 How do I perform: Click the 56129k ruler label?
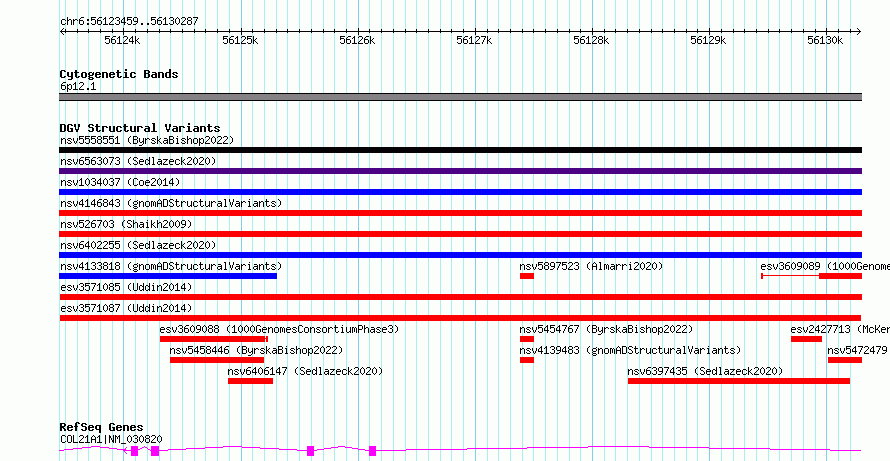708,40
